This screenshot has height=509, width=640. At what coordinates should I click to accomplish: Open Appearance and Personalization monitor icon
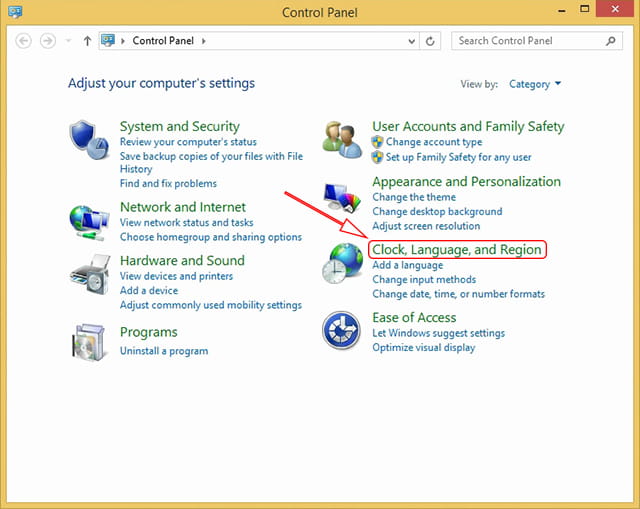point(342,198)
